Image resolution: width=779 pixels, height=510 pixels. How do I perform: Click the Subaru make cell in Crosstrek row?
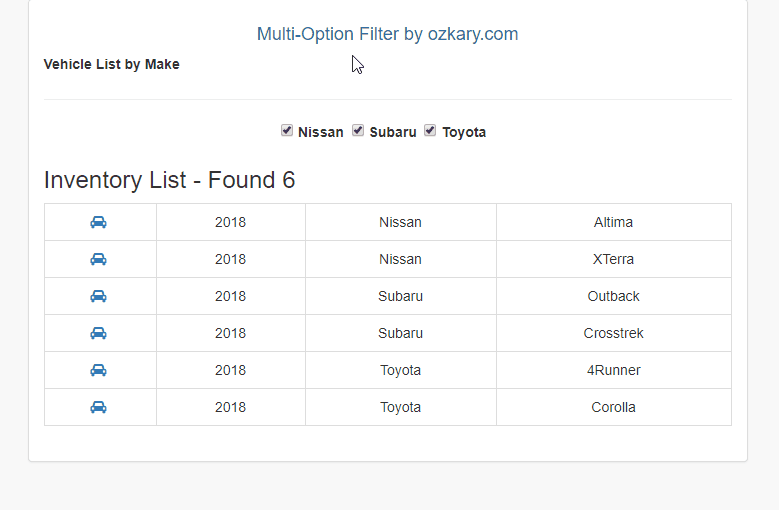point(400,333)
